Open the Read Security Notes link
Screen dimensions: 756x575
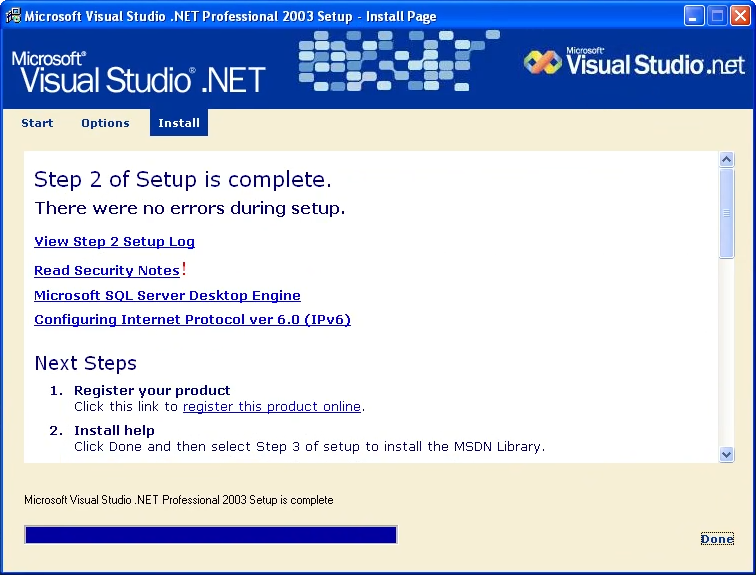pyautogui.click(x=107, y=271)
